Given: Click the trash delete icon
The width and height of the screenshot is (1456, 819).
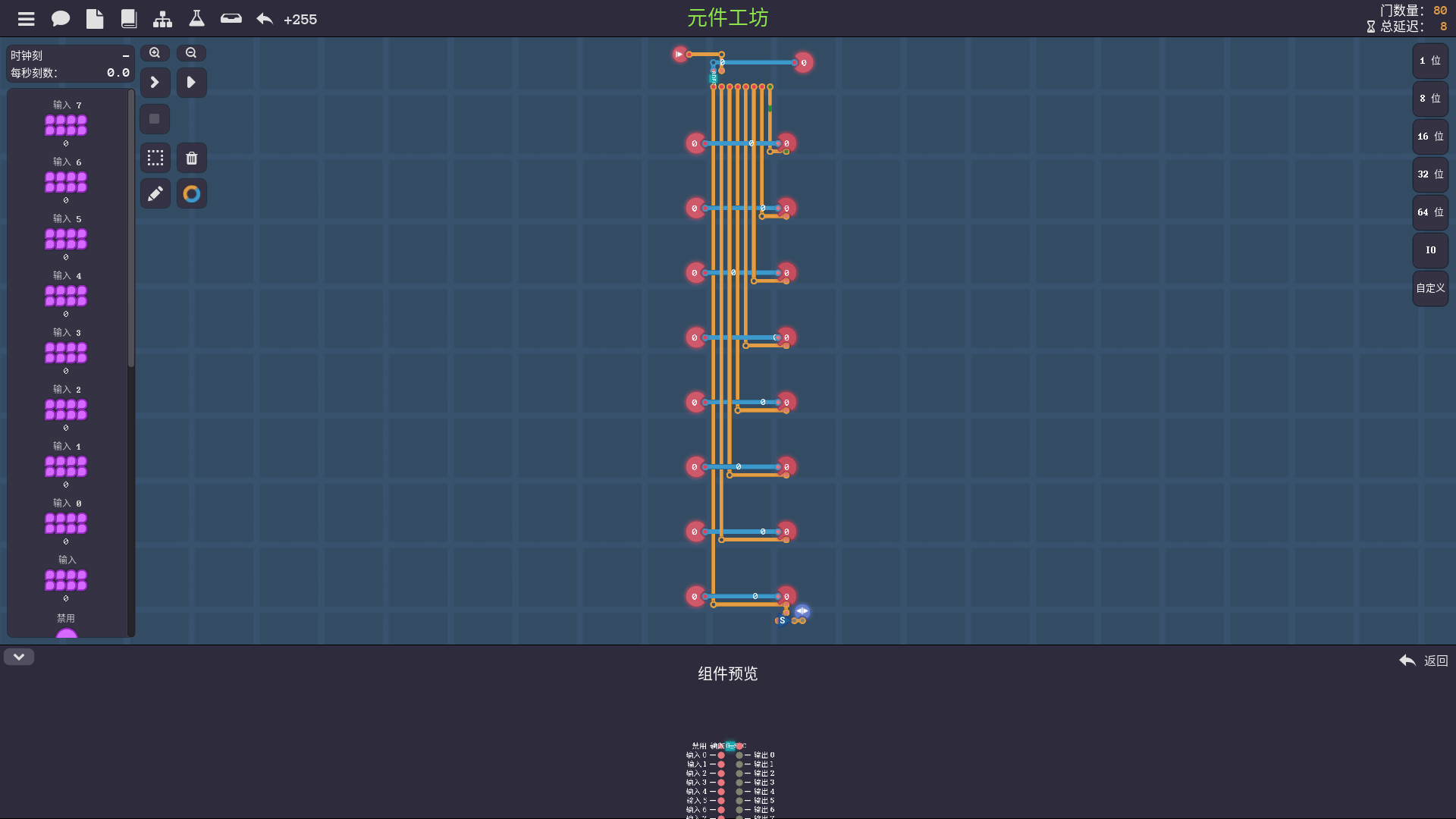Looking at the screenshot, I should pos(192,158).
